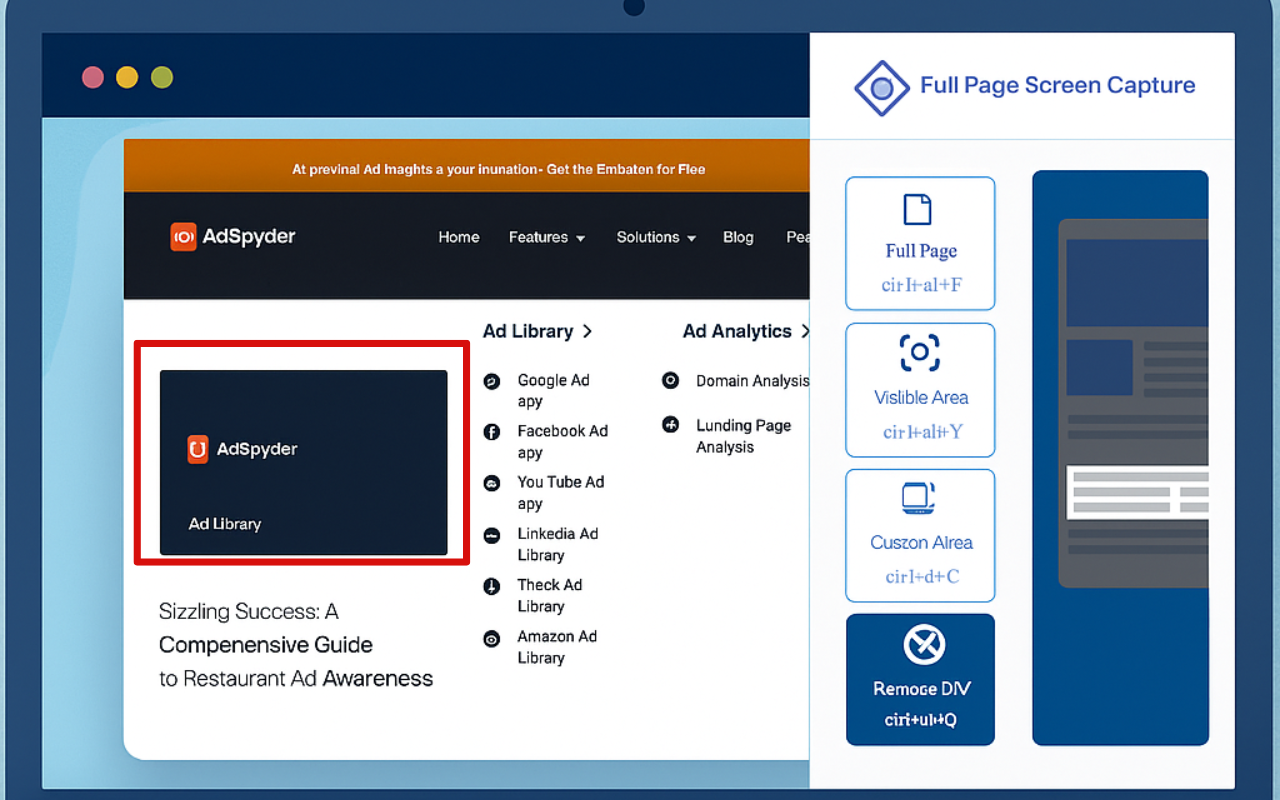The height and width of the screenshot is (800, 1280).
Task: Click the Landing Page Analysis link
Action: coord(670,426)
